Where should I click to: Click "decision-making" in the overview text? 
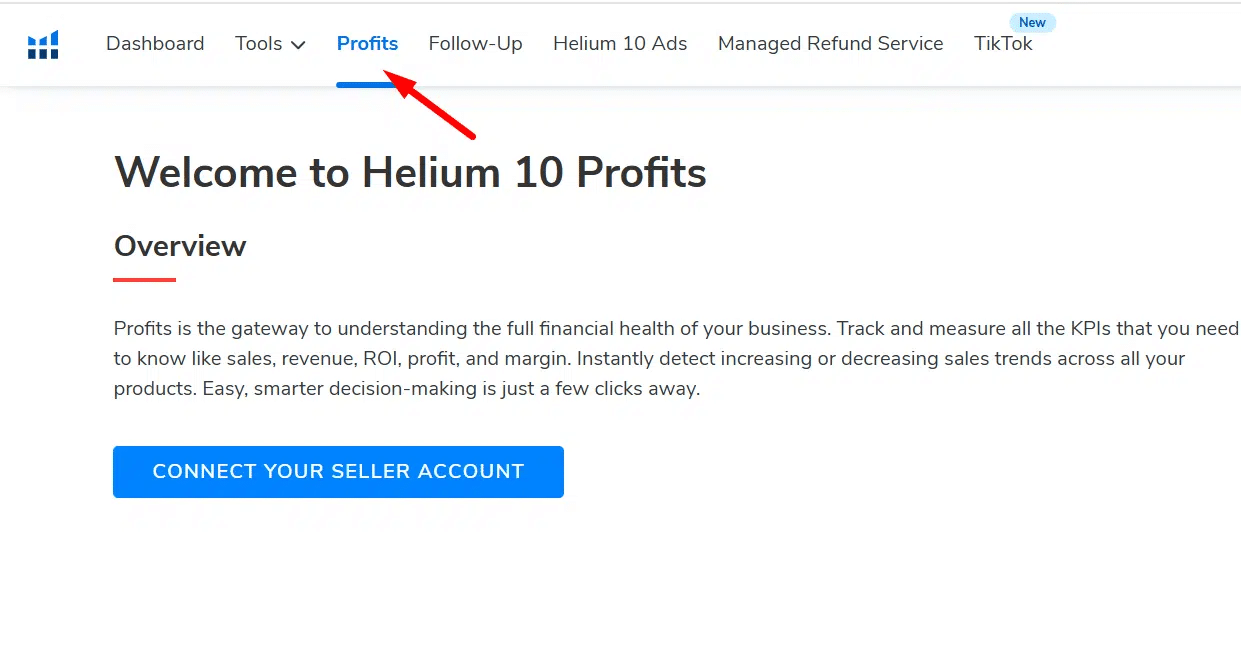click(x=404, y=389)
